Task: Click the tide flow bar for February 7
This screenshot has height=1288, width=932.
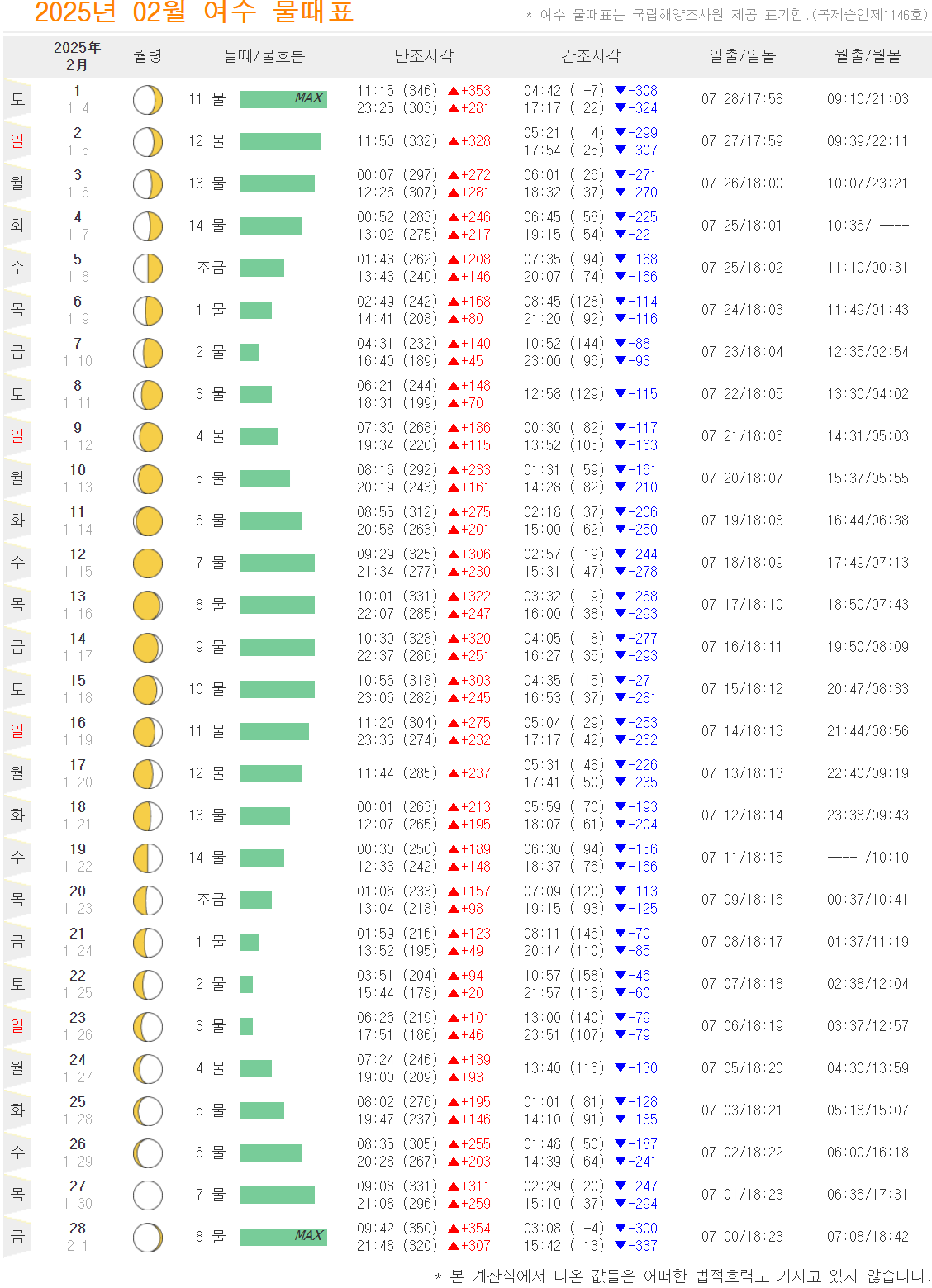Action: 250,352
